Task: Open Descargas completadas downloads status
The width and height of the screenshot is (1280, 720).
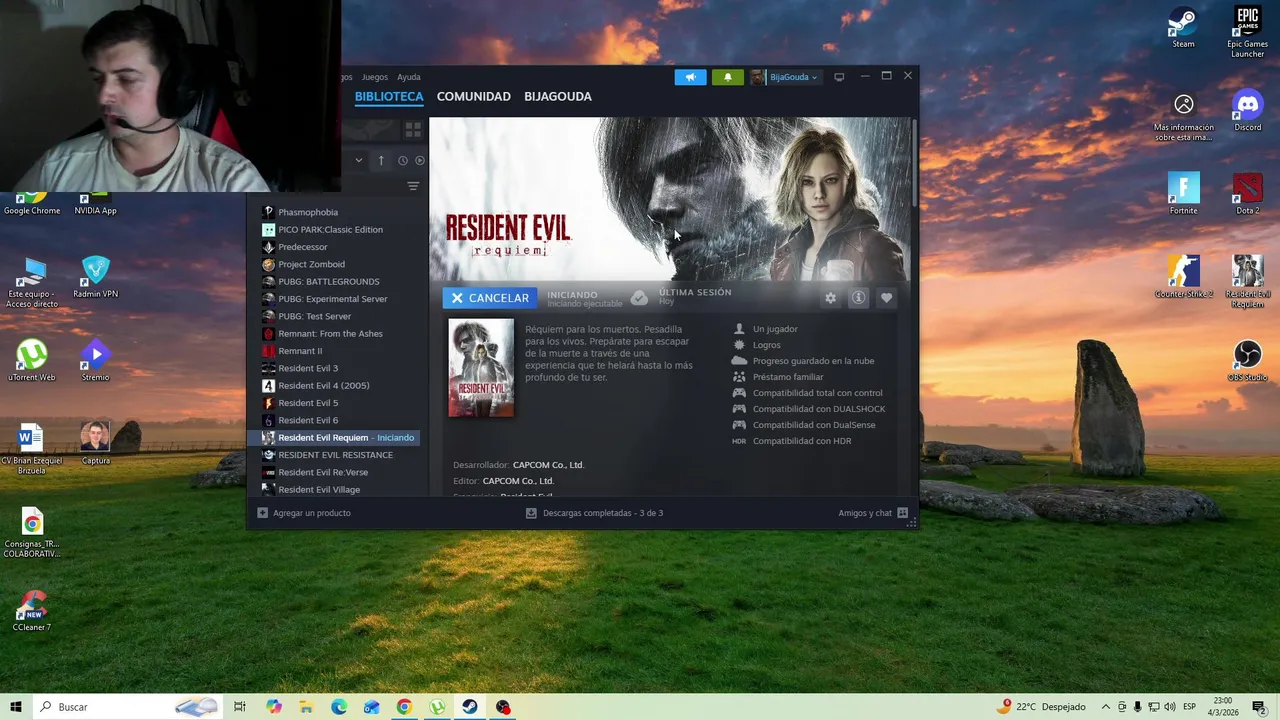Action: pos(595,513)
